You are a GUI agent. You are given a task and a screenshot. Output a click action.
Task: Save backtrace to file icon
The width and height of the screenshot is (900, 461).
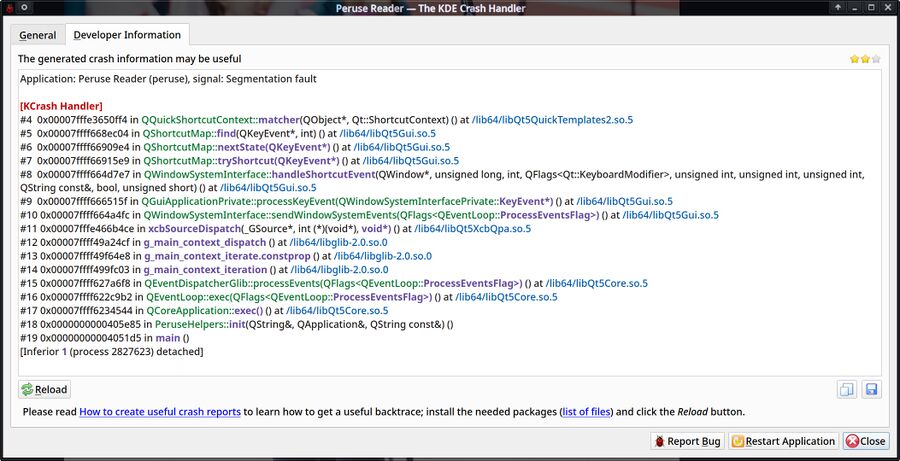(x=871, y=390)
